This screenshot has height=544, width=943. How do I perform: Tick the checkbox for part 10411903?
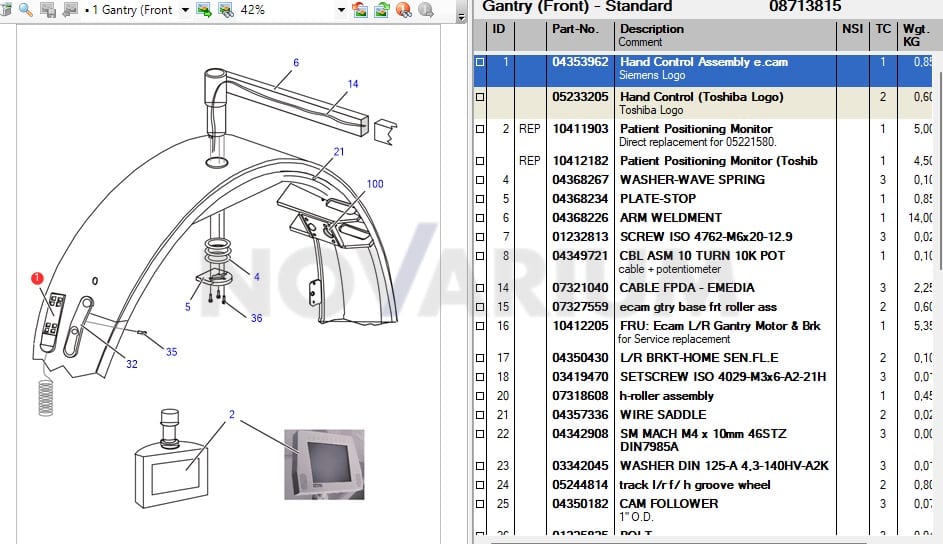click(x=480, y=129)
